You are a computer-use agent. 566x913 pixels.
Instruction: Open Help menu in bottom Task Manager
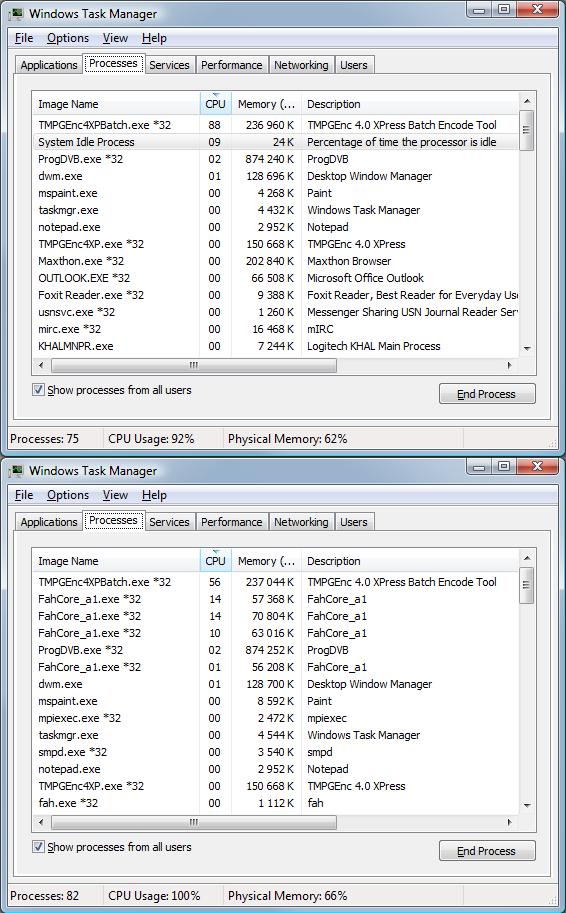(154, 495)
